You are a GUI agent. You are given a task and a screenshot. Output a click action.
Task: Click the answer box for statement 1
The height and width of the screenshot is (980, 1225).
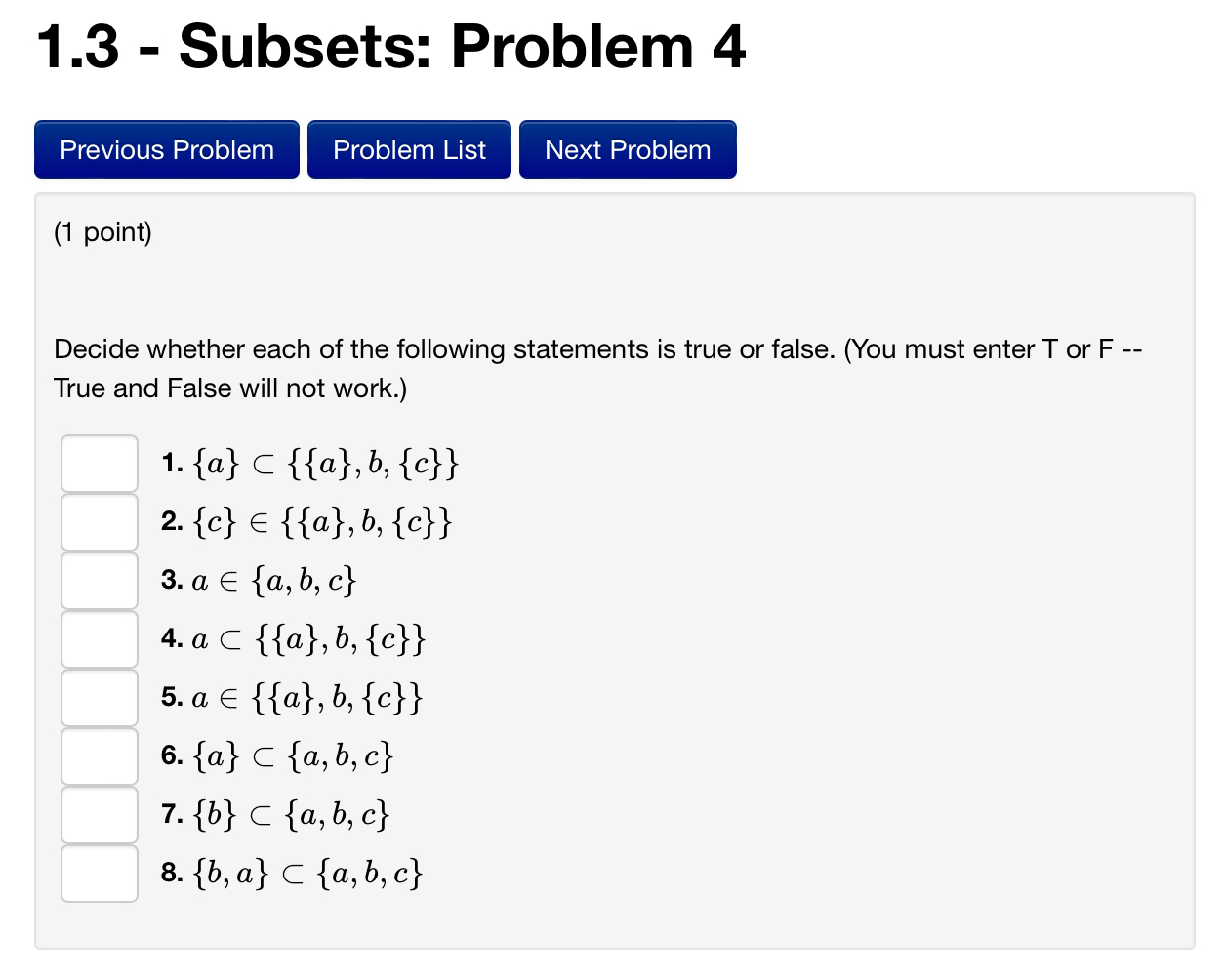(99, 464)
